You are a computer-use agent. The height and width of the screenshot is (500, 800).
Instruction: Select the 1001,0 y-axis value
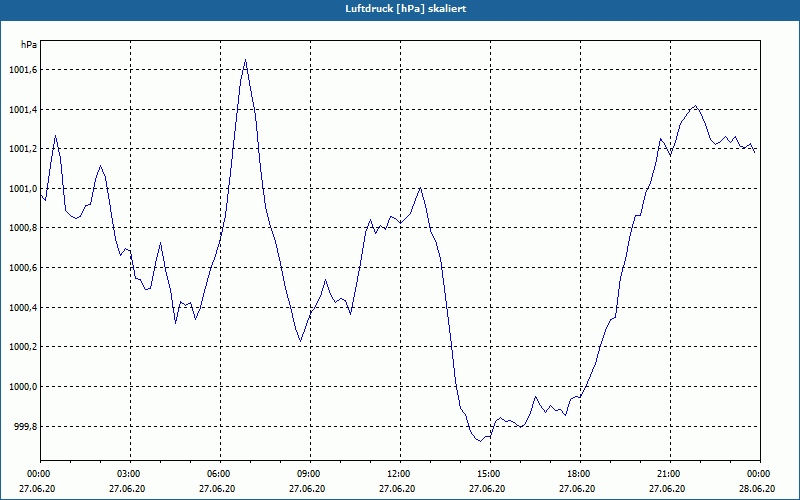(22, 189)
